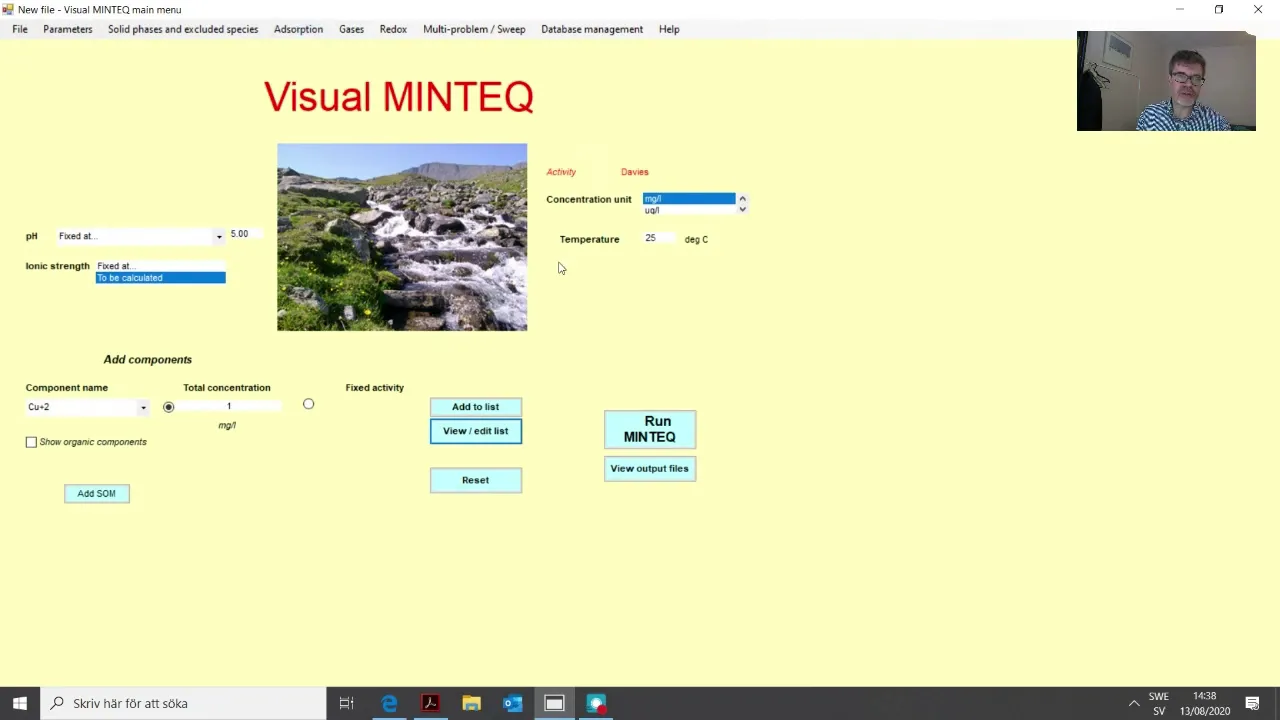
Task: Open the notification center icon
Action: pos(1253,703)
